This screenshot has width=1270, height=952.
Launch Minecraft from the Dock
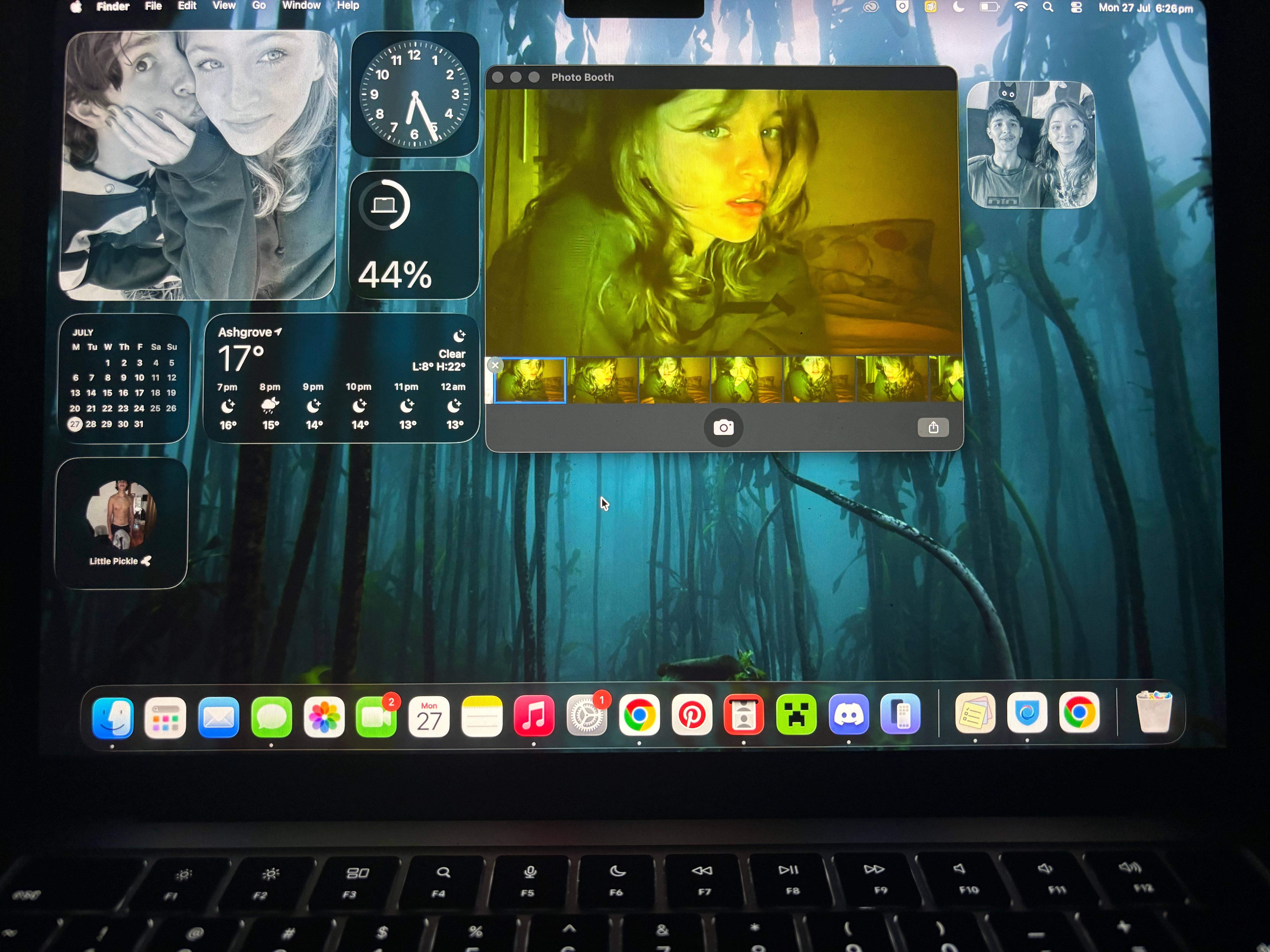coord(796,714)
